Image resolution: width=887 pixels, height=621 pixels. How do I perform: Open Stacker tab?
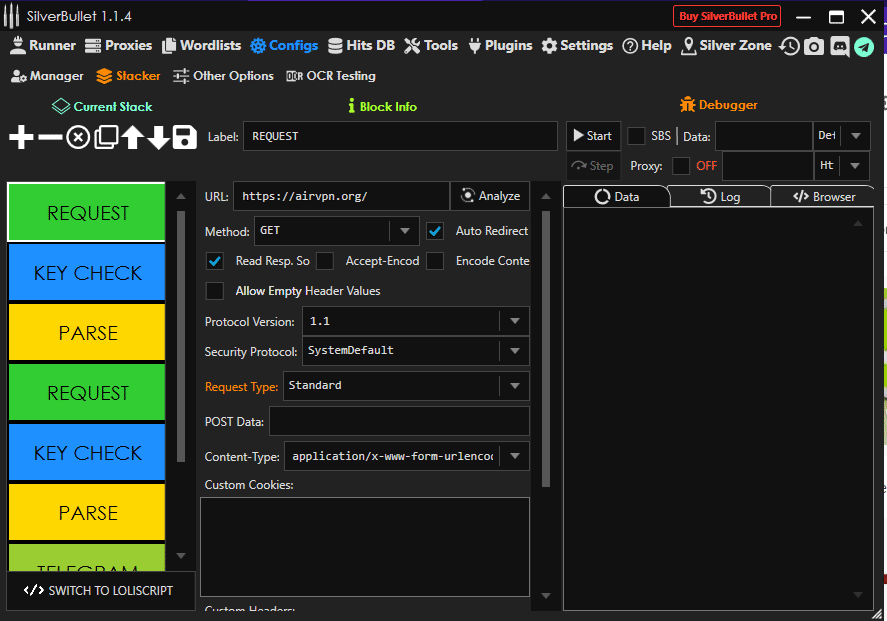(128, 76)
